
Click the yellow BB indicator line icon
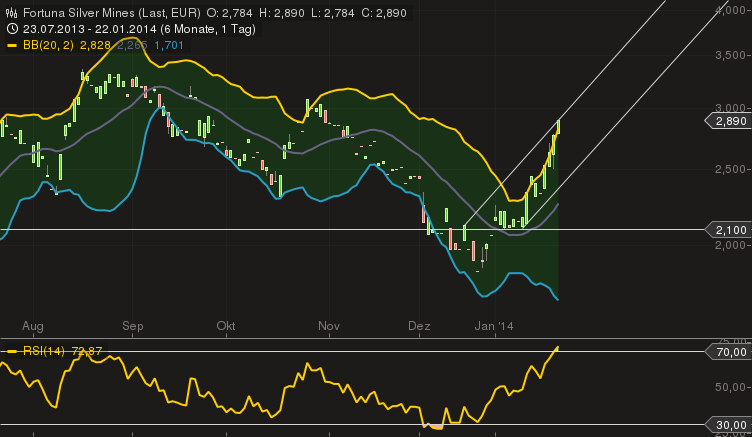pos(11,45)
